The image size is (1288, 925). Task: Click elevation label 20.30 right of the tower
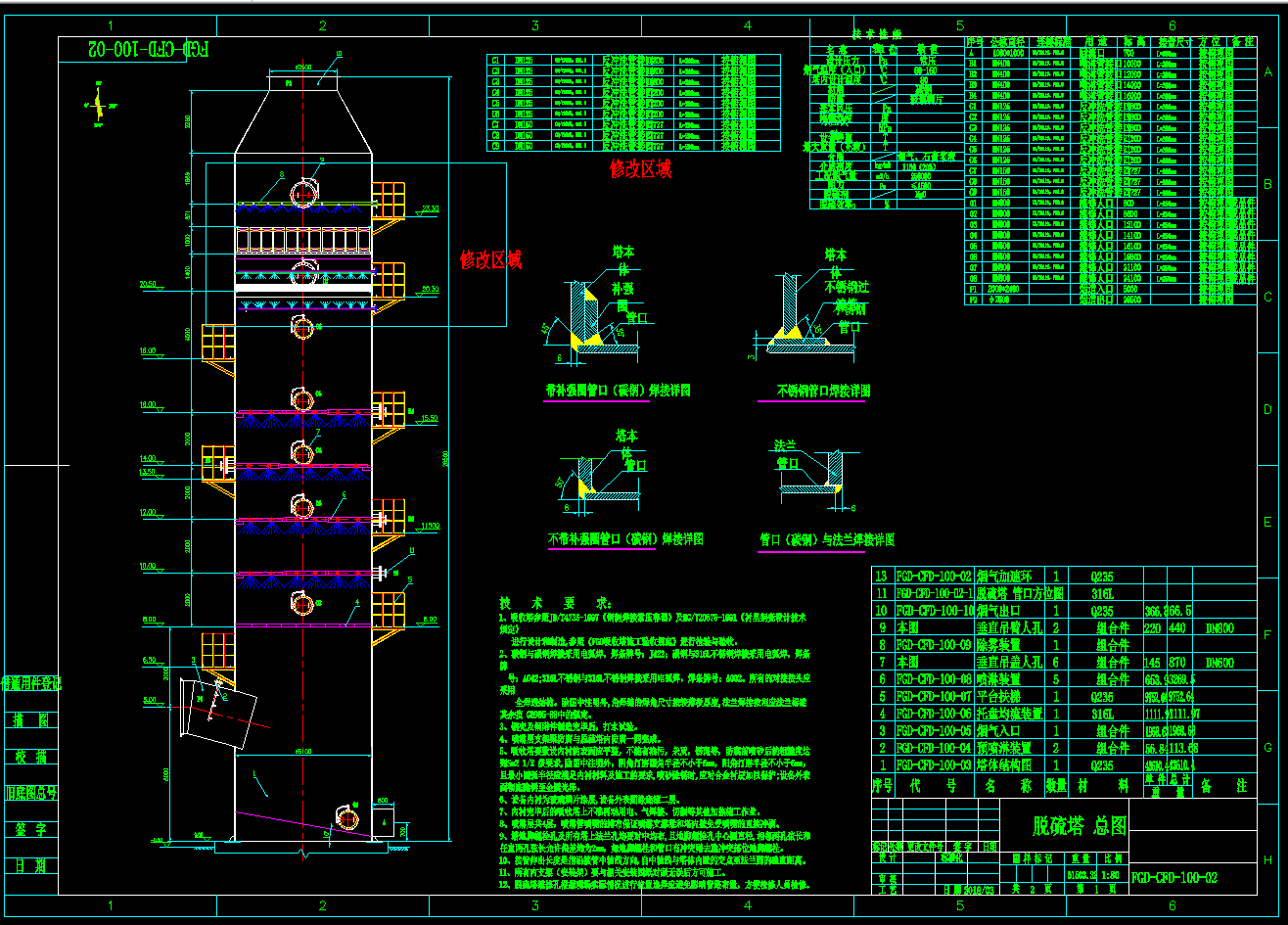pos(430,289)
